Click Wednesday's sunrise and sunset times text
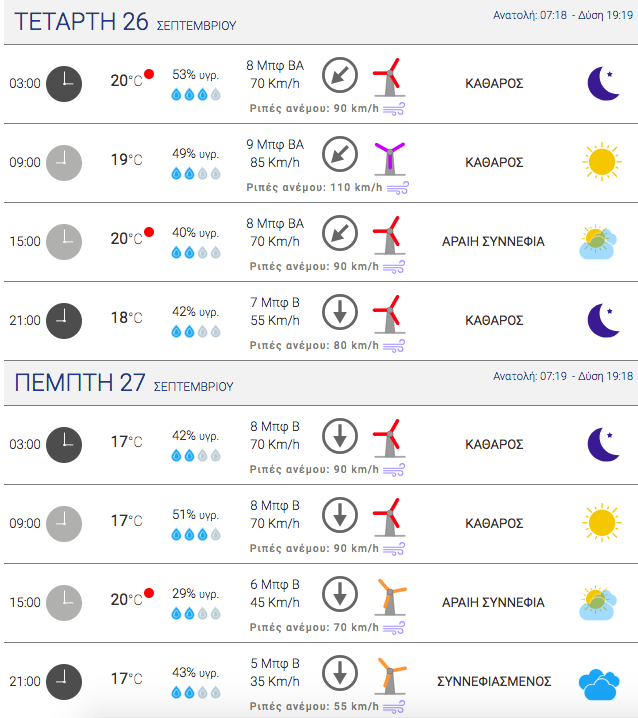The width and height of the screenshot is (638, 718). tap(563, 16)
